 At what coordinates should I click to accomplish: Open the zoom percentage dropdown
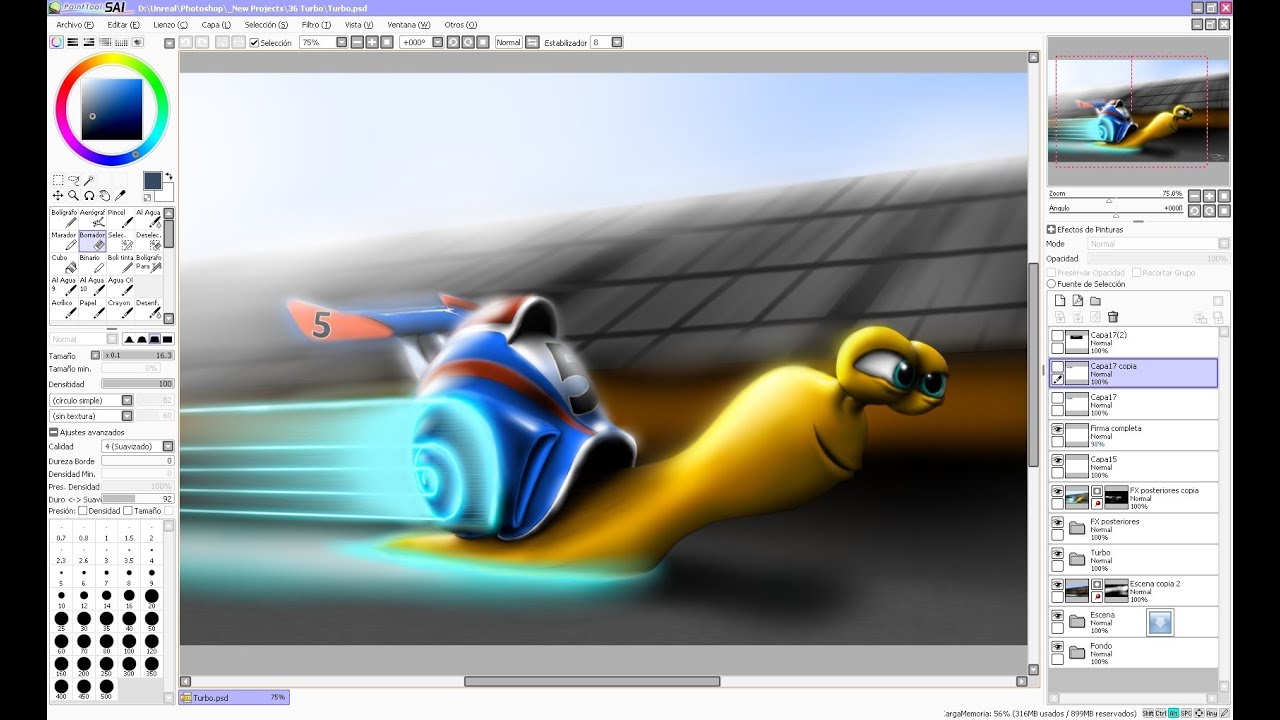pos(342,42)
